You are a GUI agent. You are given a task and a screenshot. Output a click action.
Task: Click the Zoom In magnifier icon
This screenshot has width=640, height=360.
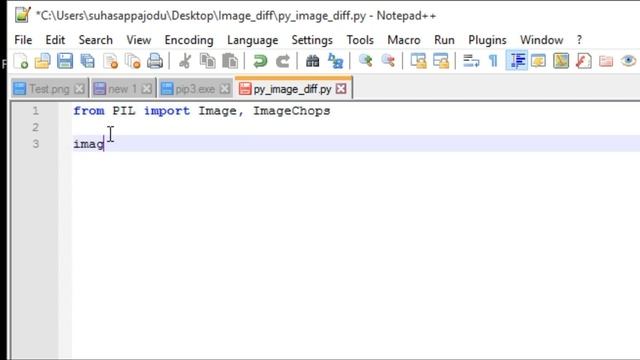[x=365, y=61]
